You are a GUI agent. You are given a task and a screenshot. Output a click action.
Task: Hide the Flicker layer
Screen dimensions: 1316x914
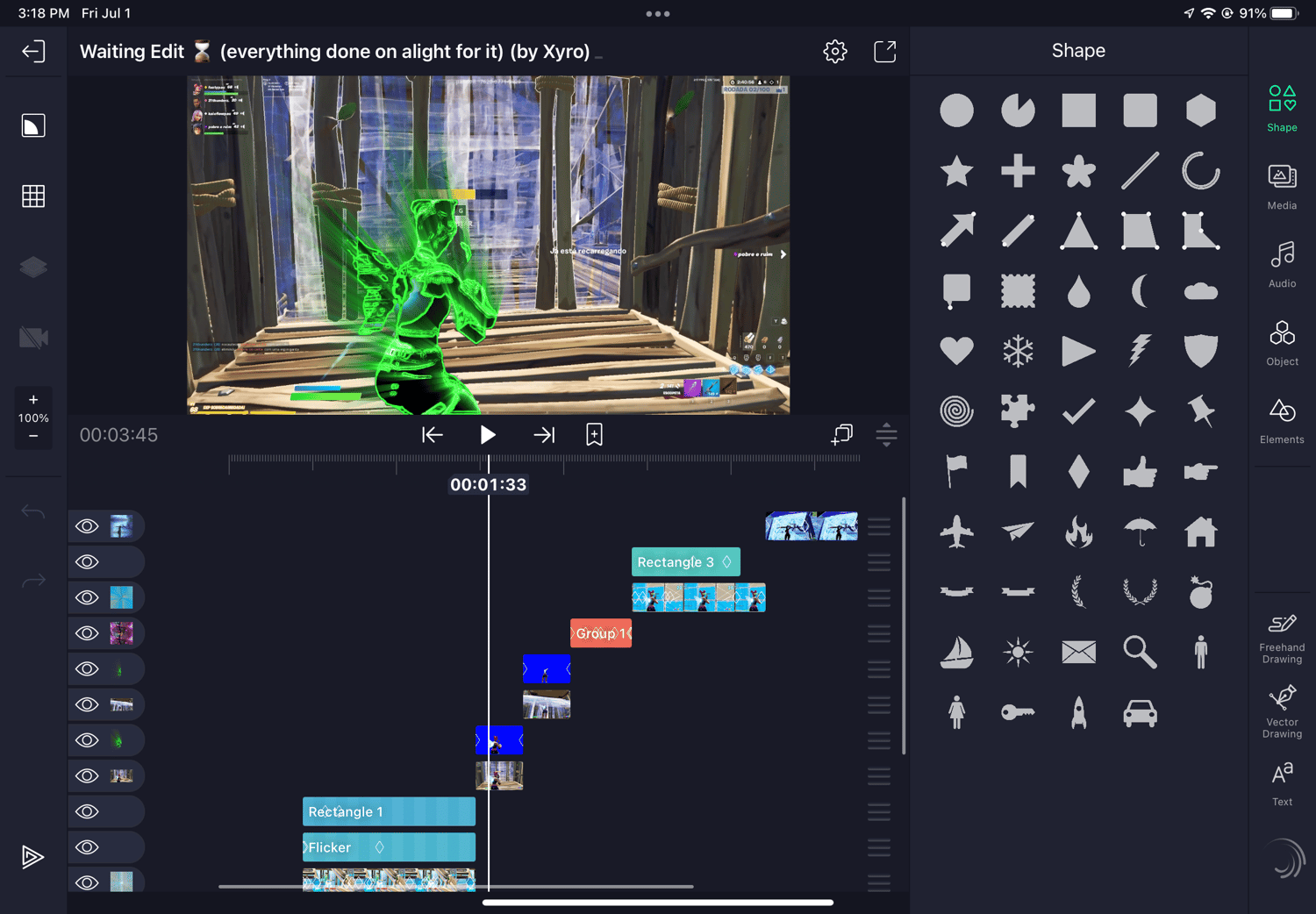87,847
